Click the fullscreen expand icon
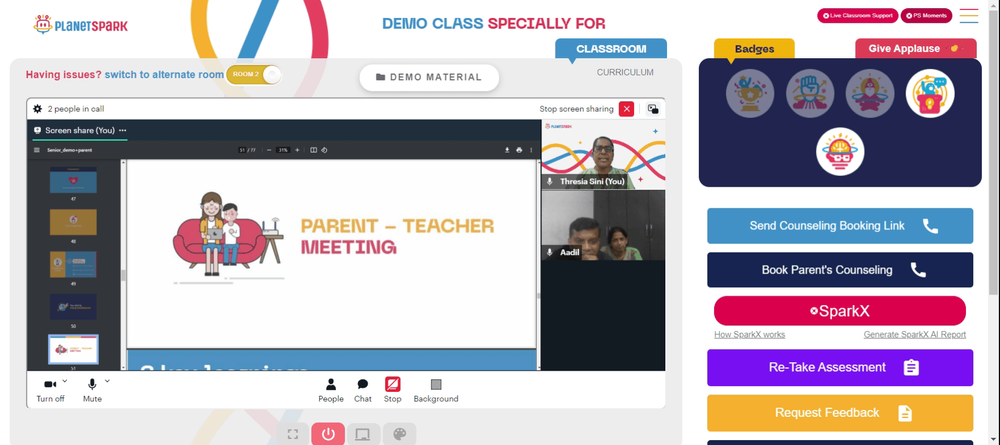1000x445 pixels. point(293,434)
